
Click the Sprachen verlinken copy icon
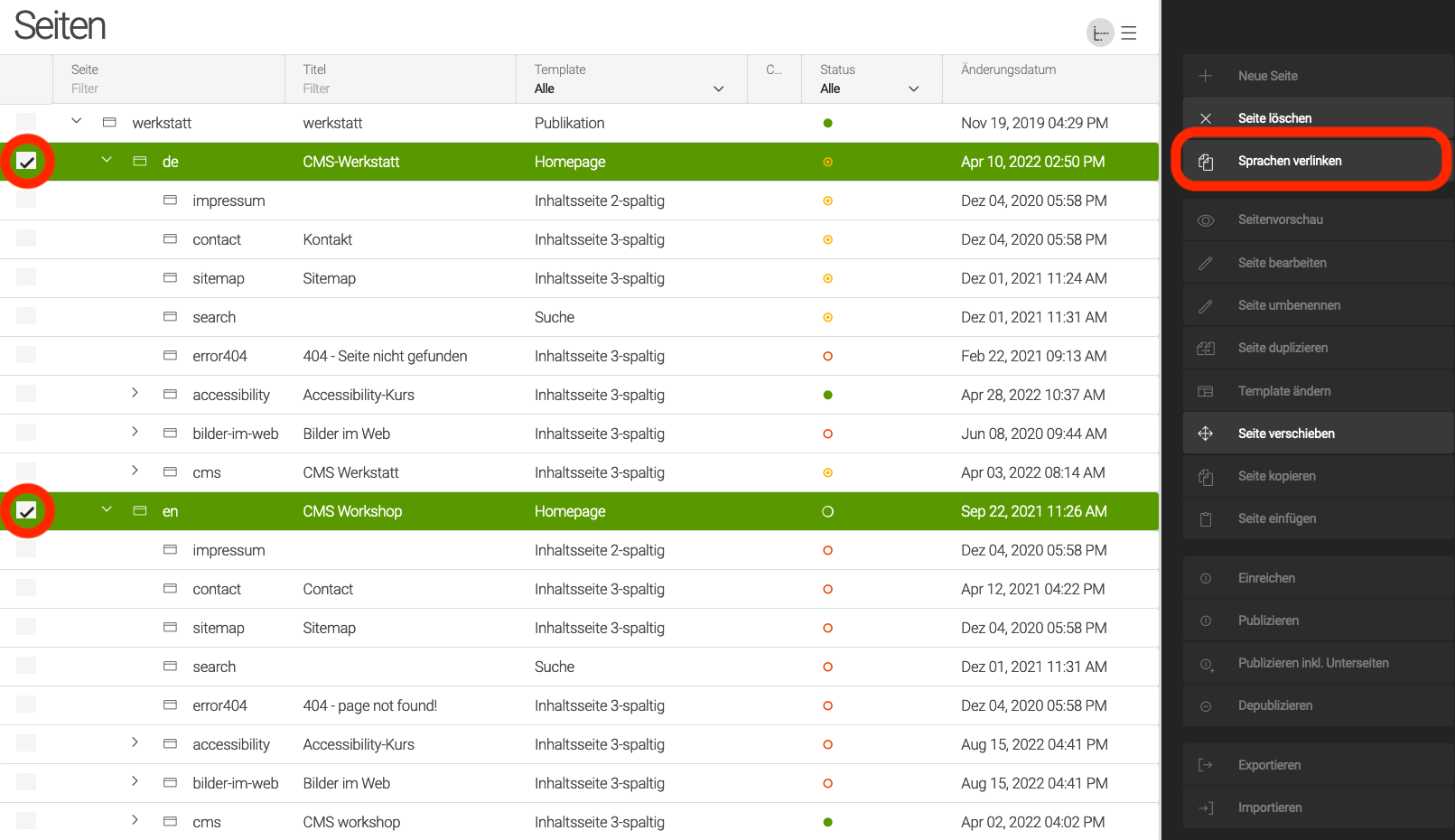click(1206, 162)
